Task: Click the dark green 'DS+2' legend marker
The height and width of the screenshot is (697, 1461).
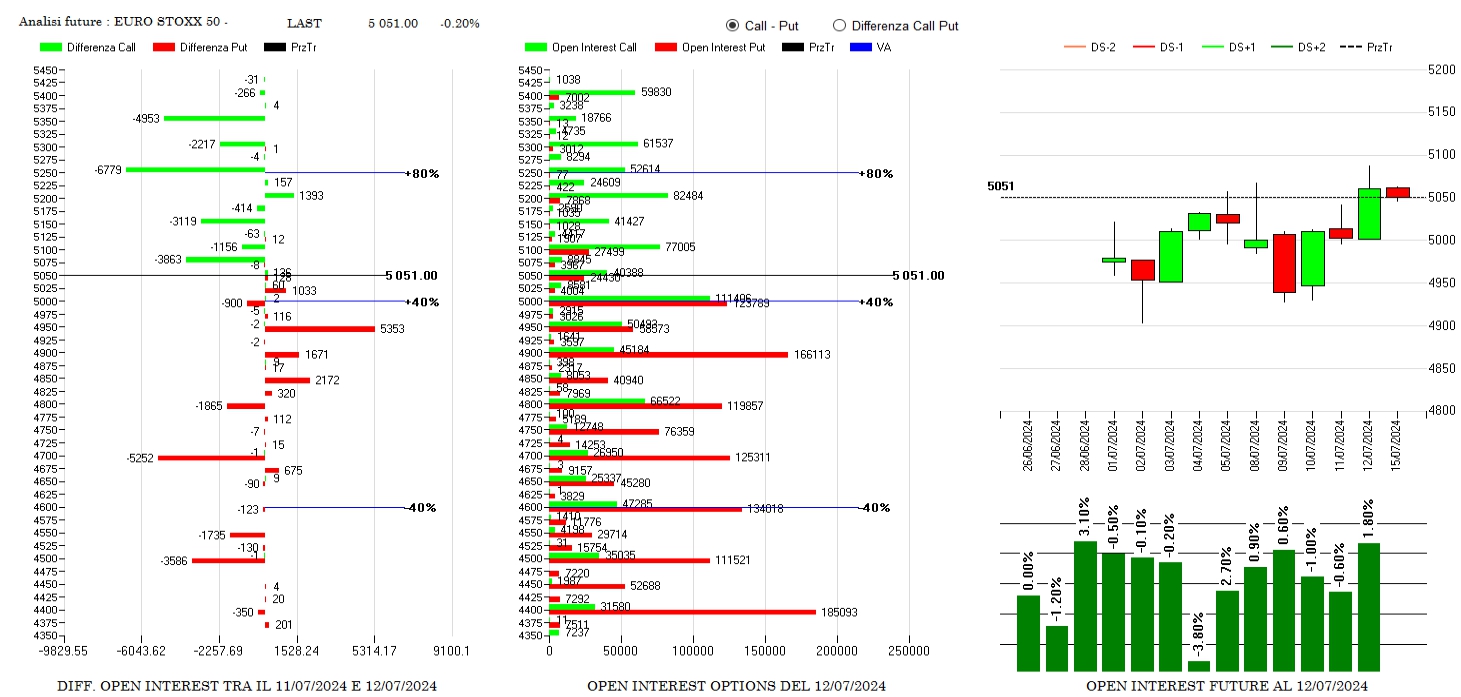Action: pyautogui.click(x=1281, y=47)
